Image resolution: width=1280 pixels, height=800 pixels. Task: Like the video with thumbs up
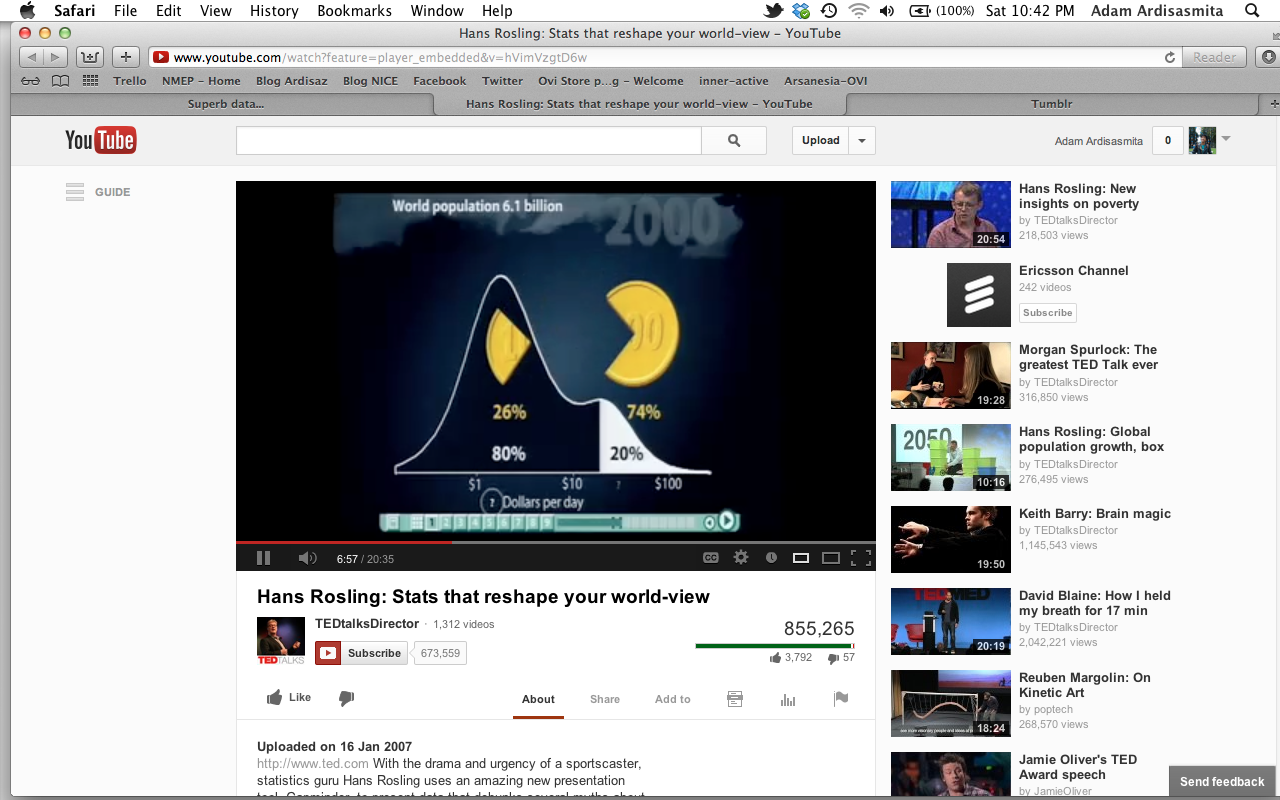tap(289, 698)
